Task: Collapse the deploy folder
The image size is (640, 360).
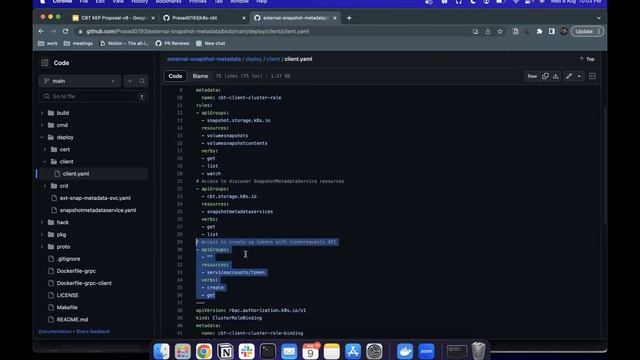Action: click(42, 137)
